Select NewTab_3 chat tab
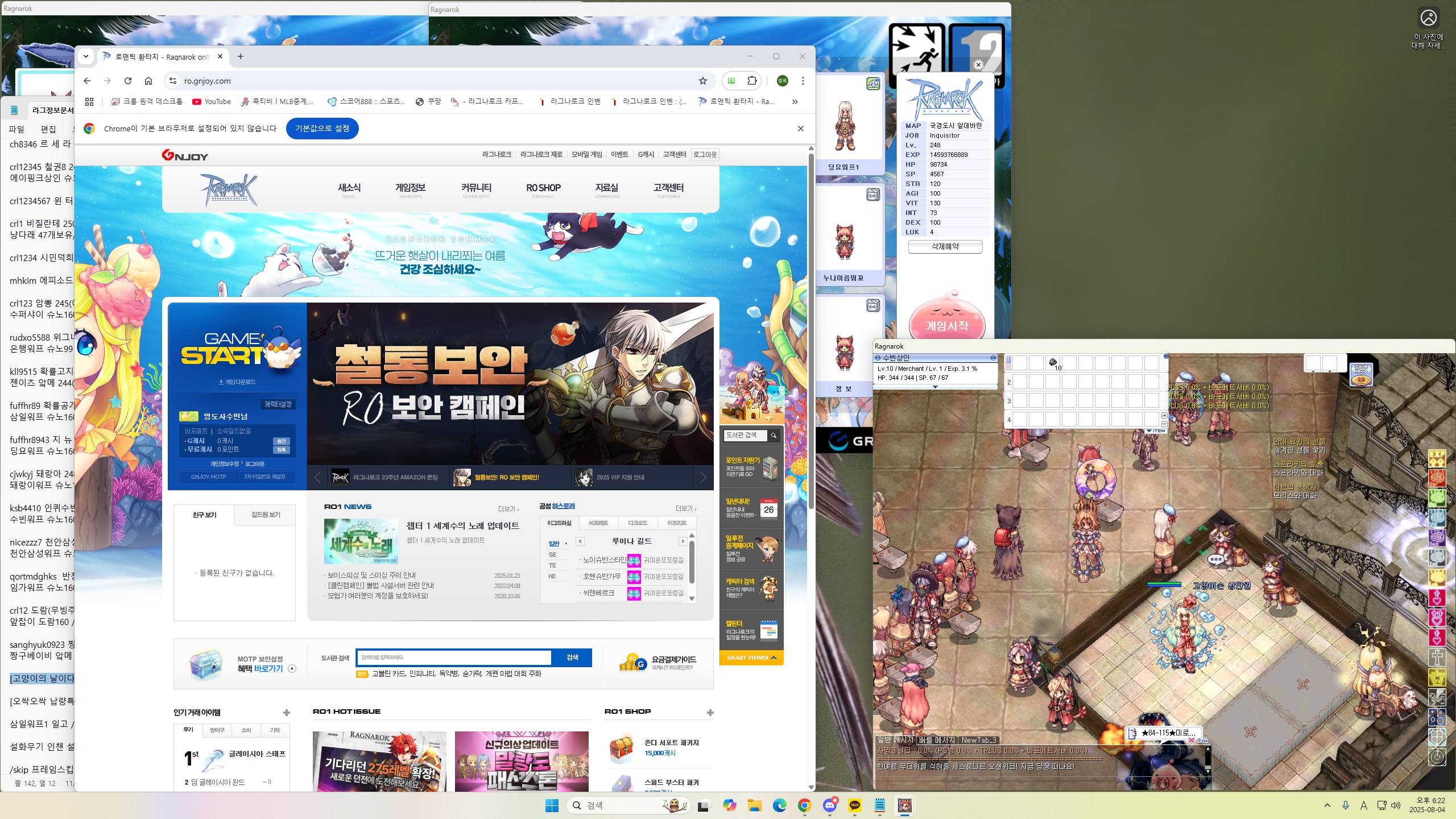The image size is (1456, 819). pyautogui.click(x=979, y=740)
